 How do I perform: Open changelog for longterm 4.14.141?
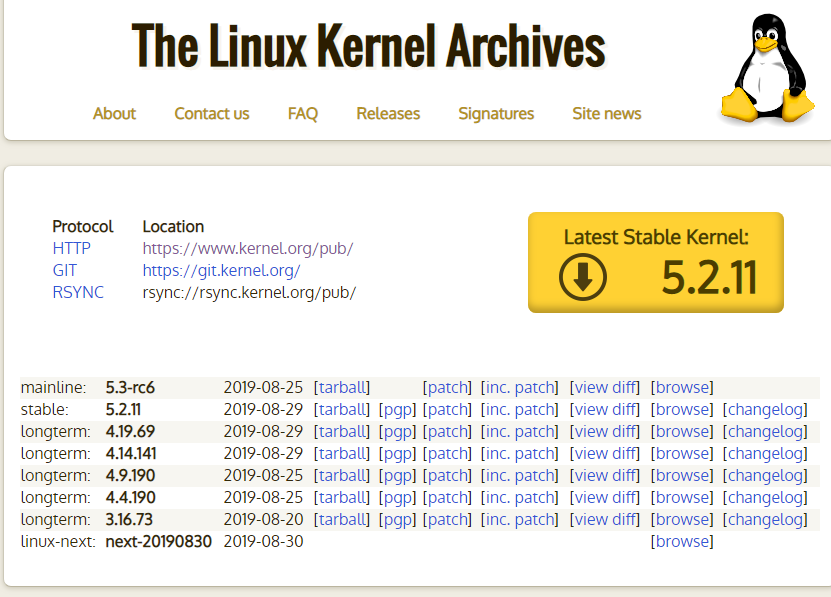765,454
